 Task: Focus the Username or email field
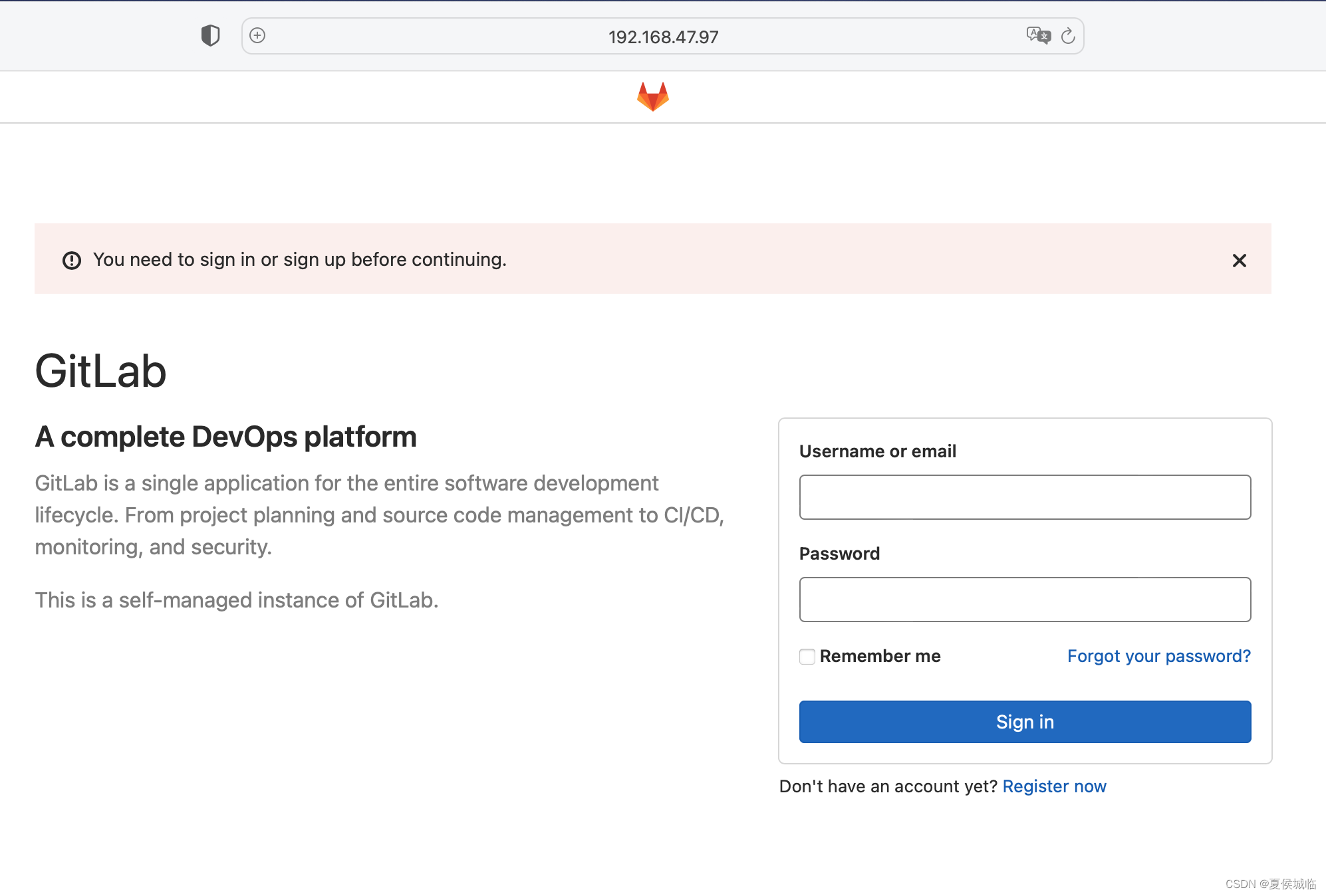(1025, 497)
